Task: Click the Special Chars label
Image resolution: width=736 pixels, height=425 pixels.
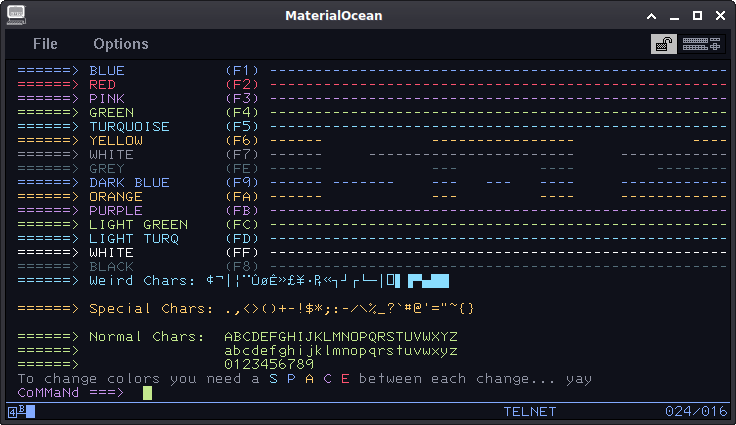Action: coord(151,309)
